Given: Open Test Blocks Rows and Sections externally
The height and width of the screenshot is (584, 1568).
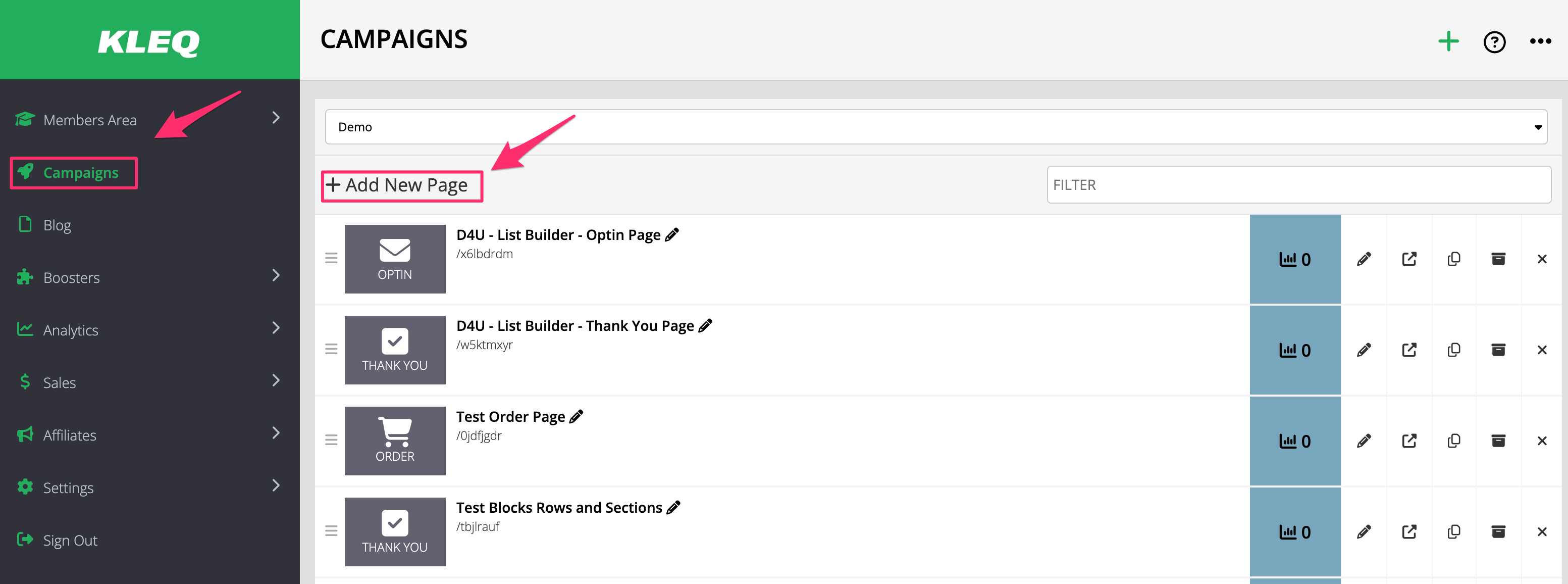Looking at the screenshot, I should coord(1409,532).
